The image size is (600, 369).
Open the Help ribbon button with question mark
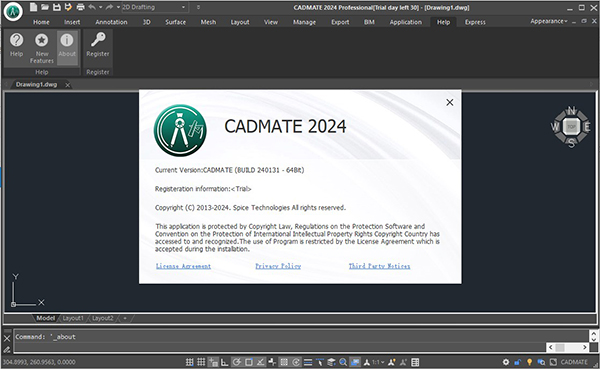(x=16, y=44)
